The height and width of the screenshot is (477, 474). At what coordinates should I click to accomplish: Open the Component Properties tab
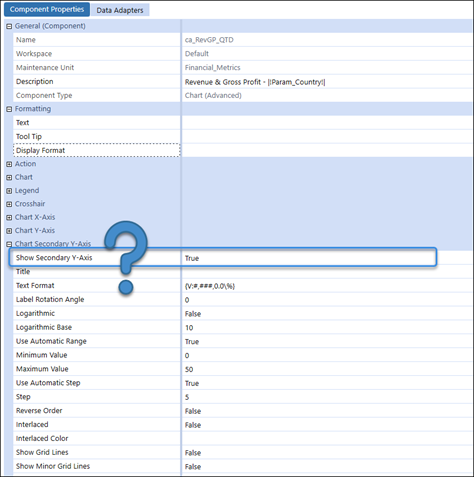(x=47, y=9)
